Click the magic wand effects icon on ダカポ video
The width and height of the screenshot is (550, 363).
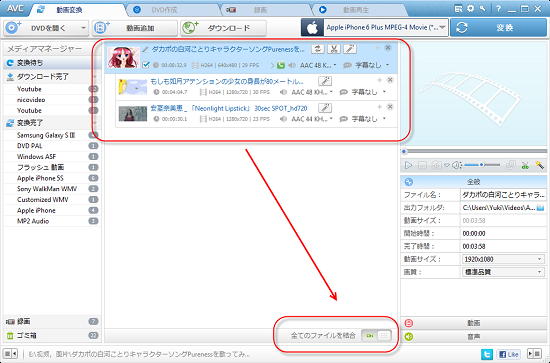point(350,49)
